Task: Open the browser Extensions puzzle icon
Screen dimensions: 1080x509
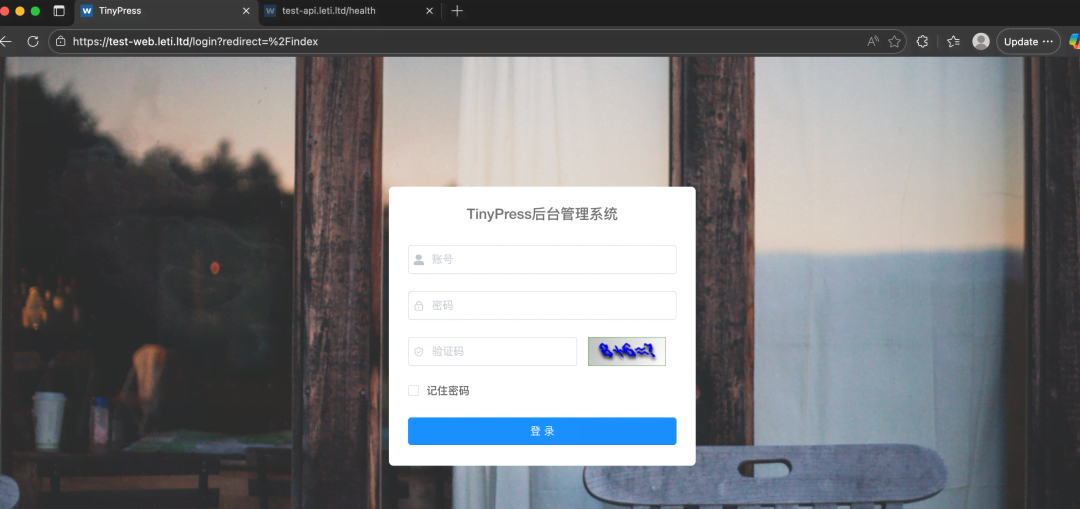Action: pos(923,42)
